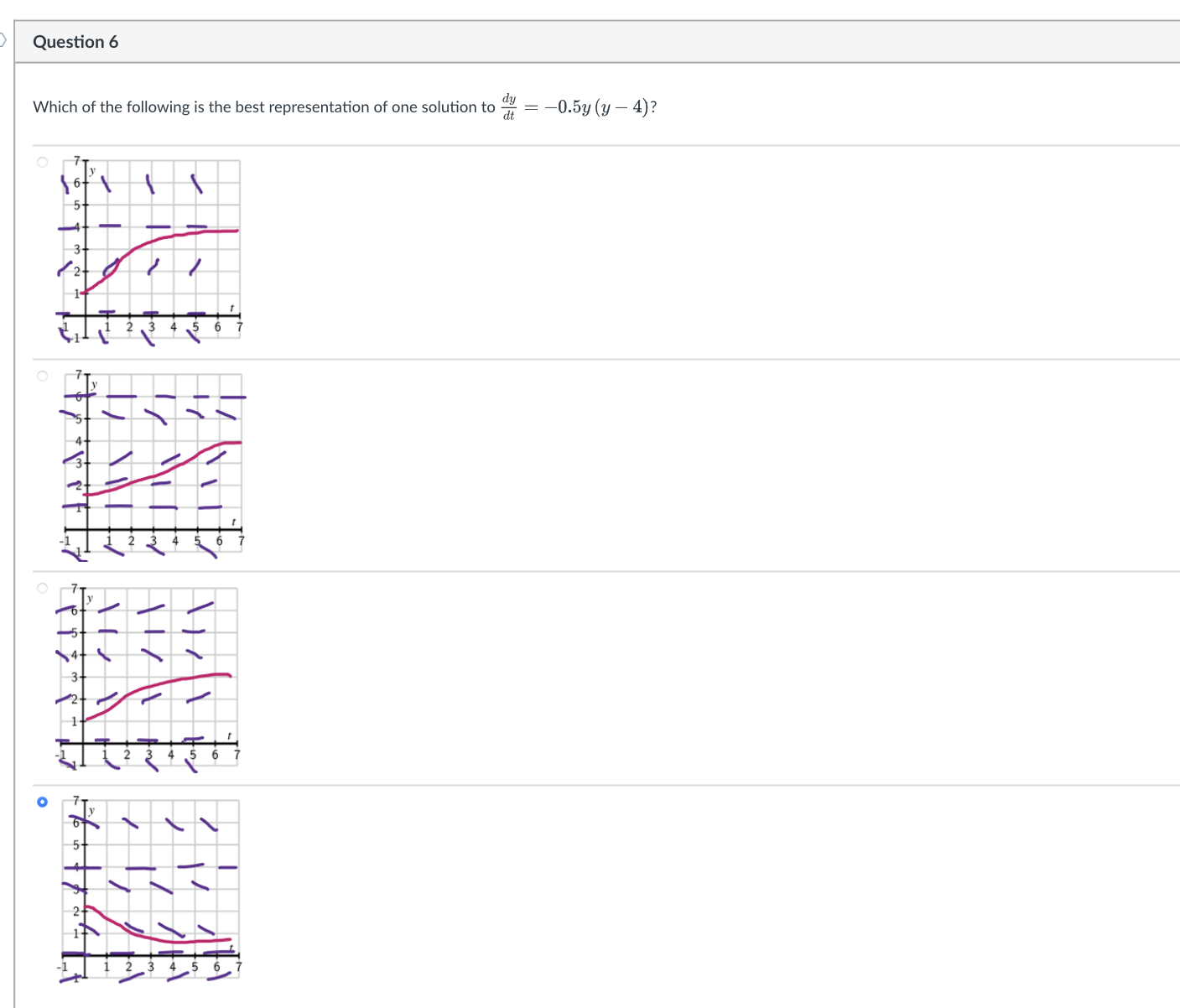Click the graph with curve approaching y equals 4

point(151,247)
